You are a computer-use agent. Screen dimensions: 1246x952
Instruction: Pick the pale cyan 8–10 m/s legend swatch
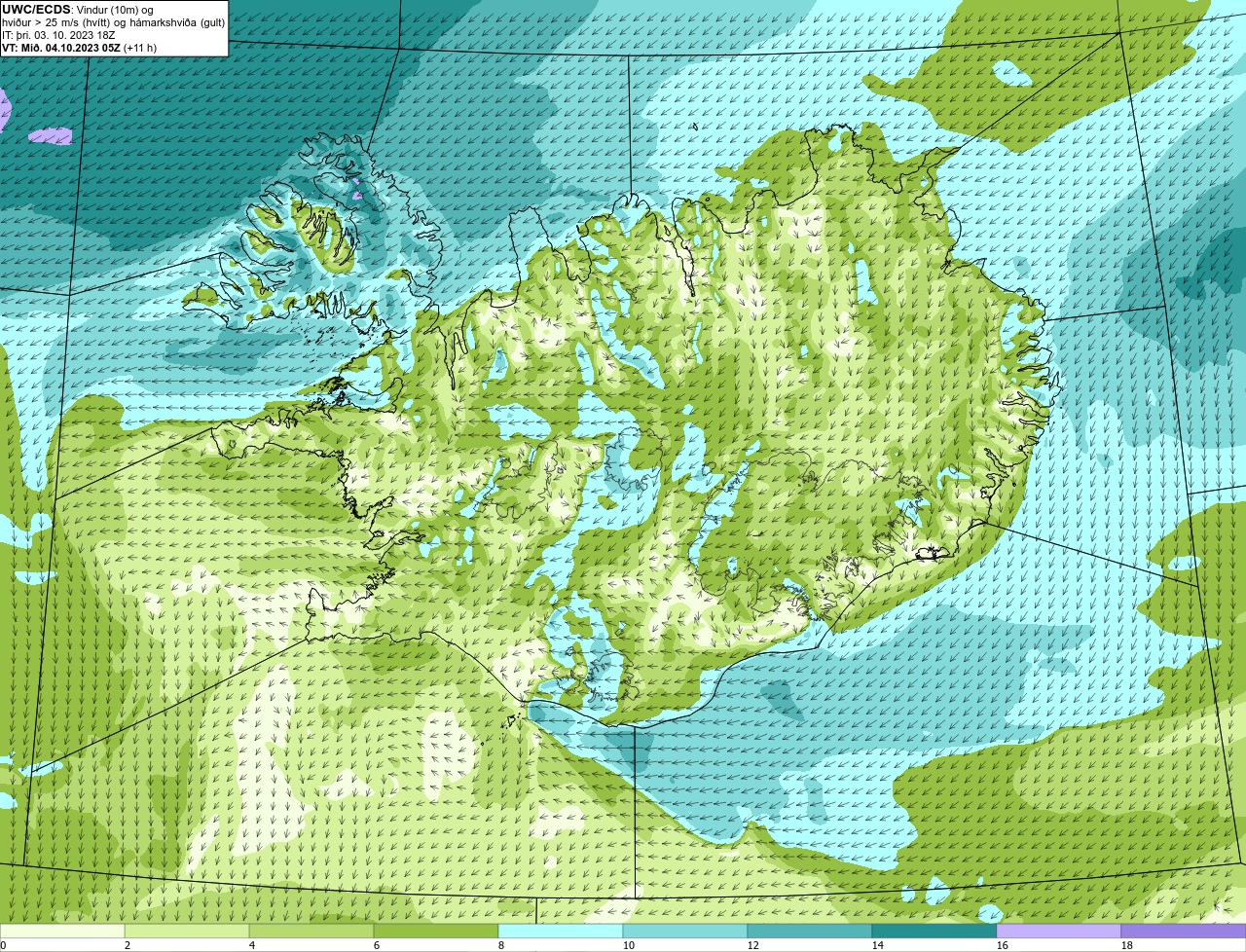point(561,932)
